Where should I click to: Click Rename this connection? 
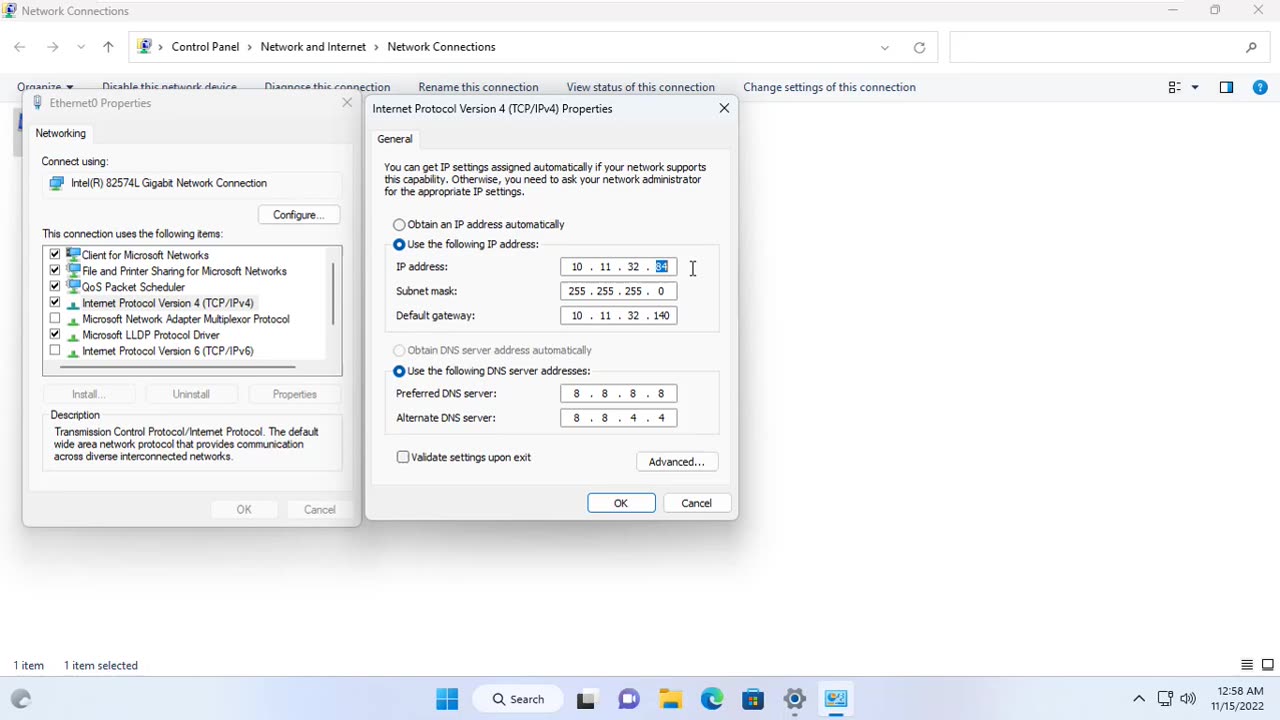(478, 87)
